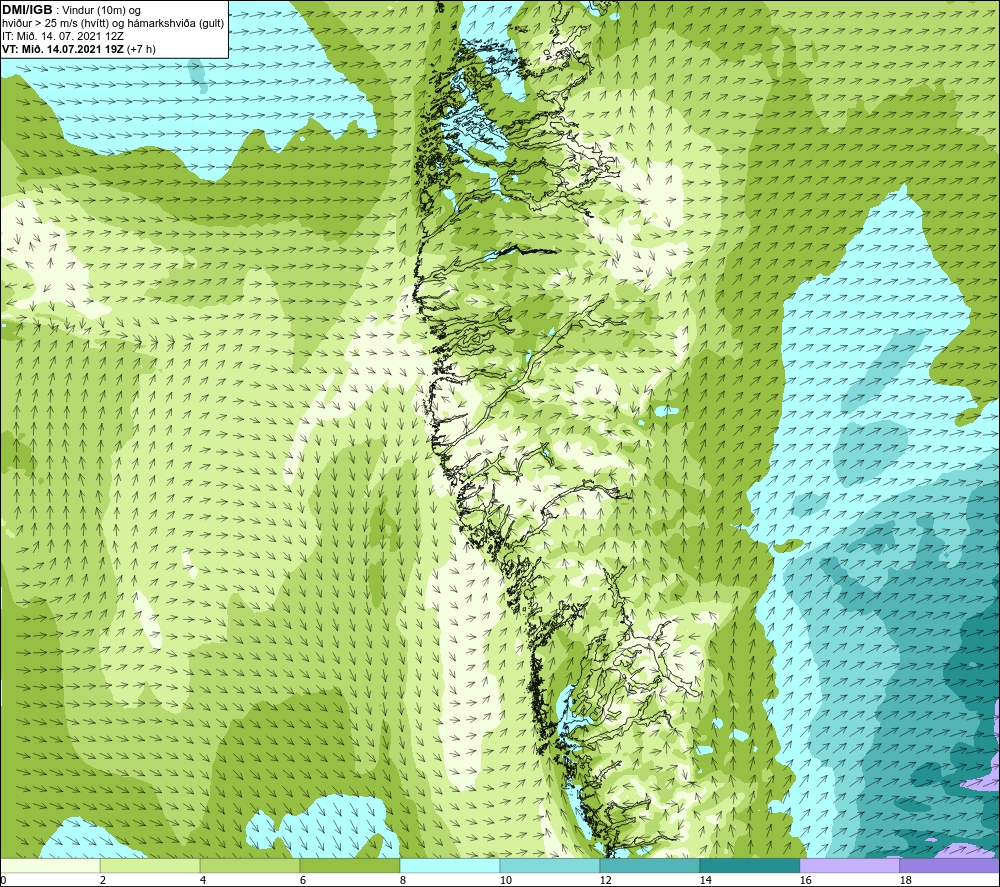The image size is (1000, 887).
Task: Click the 'hviður > 25 m/s' description line
Action: [x=114, y=23]
